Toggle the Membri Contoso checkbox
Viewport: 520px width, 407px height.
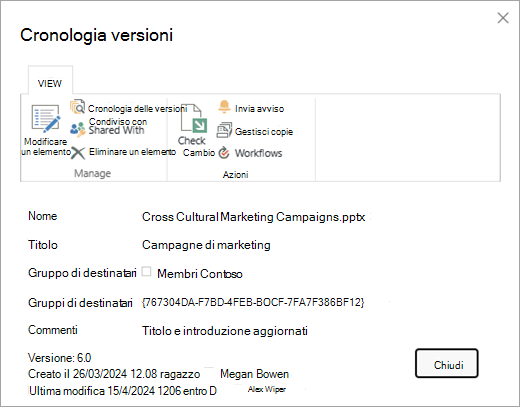(x=146, y=271)
